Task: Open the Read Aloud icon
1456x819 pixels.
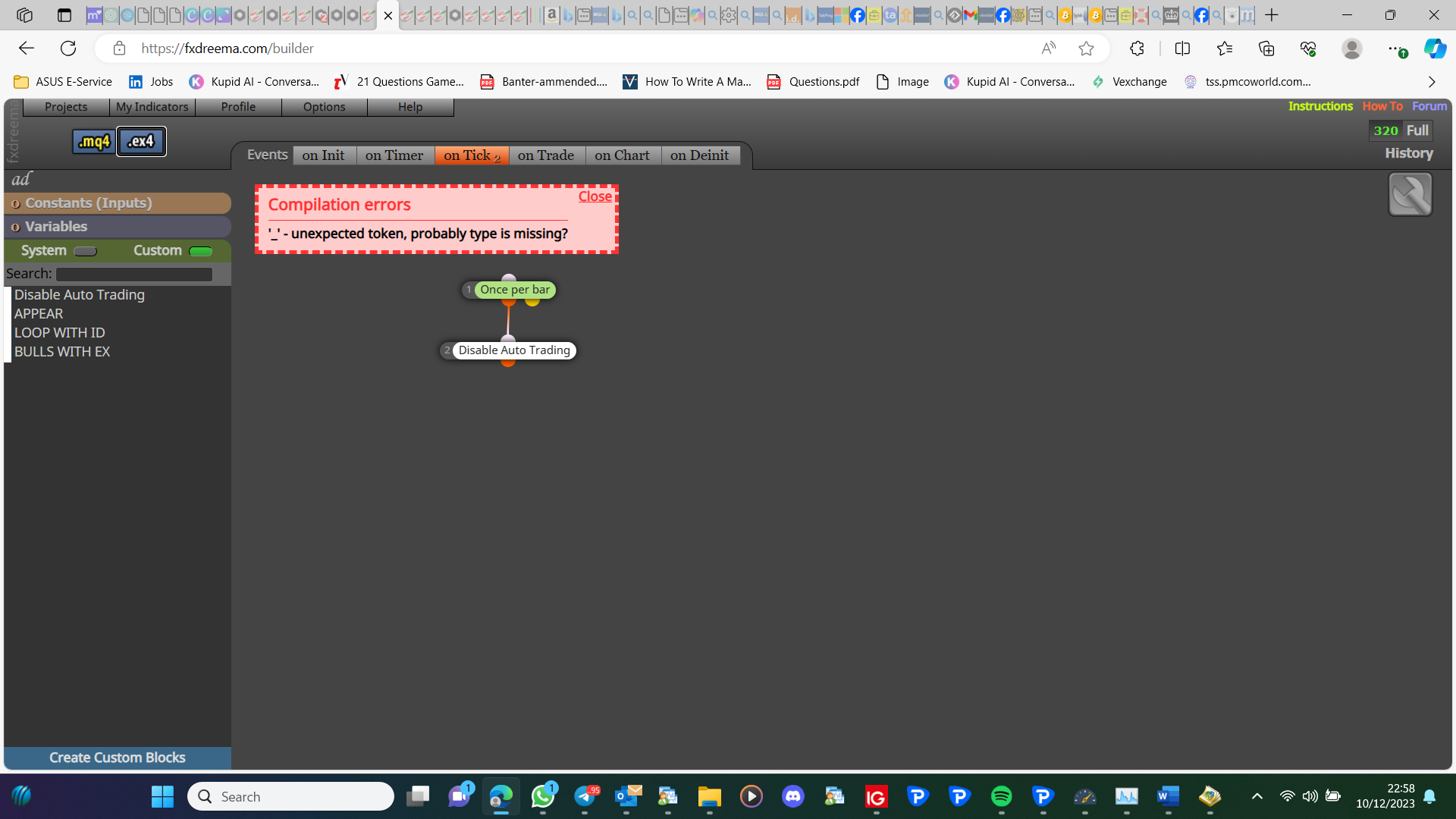Action: (1049, 49)
